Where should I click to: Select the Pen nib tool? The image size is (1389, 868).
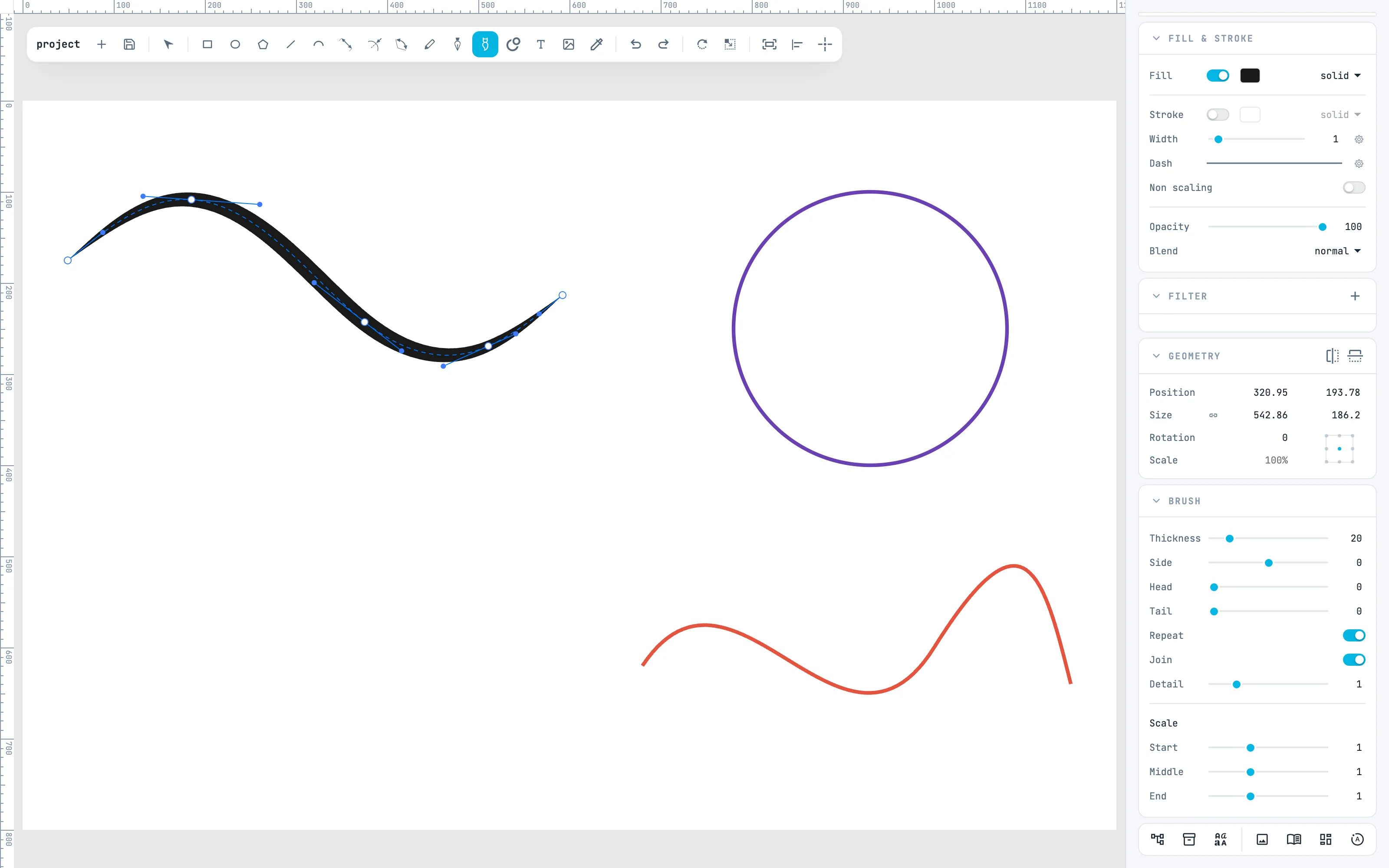(x=458, y=44)
